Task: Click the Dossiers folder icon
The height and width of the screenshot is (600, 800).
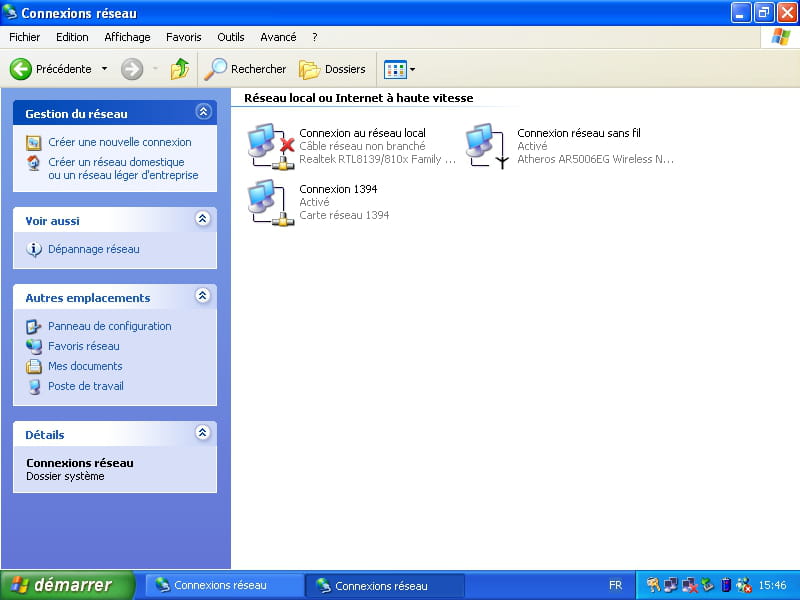Action: pos(310,69)
